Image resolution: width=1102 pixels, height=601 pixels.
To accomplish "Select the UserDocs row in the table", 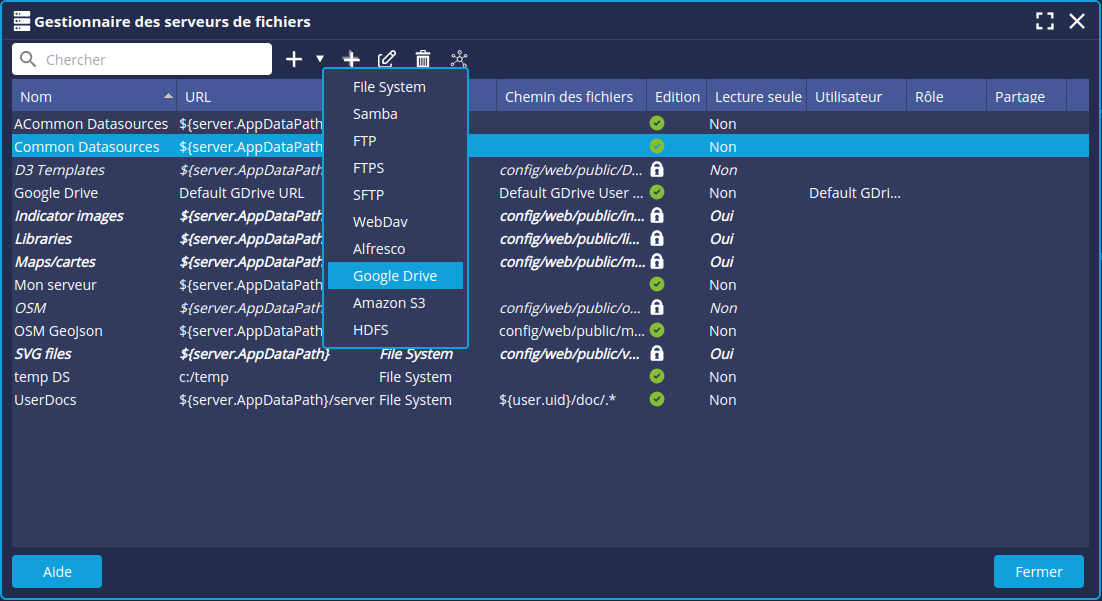I will pyautogui.click(x=45, y=400).
